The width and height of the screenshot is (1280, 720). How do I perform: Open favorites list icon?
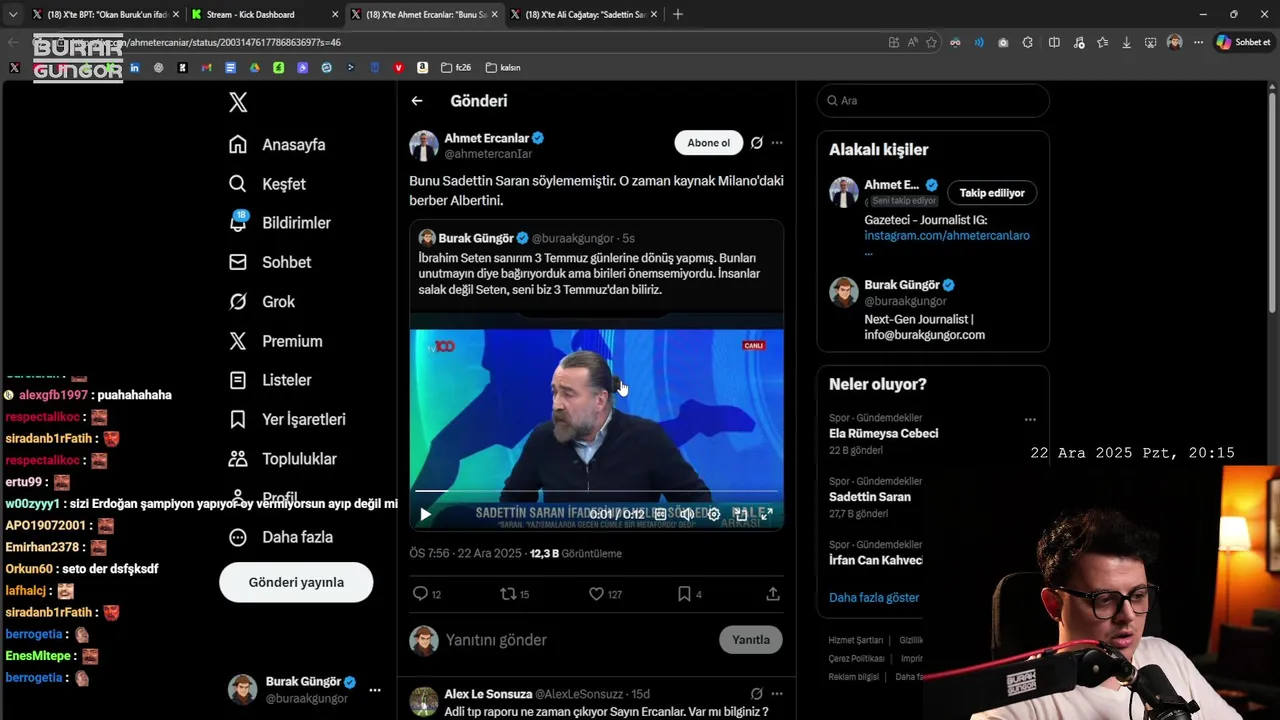[x=1102, y=43]
